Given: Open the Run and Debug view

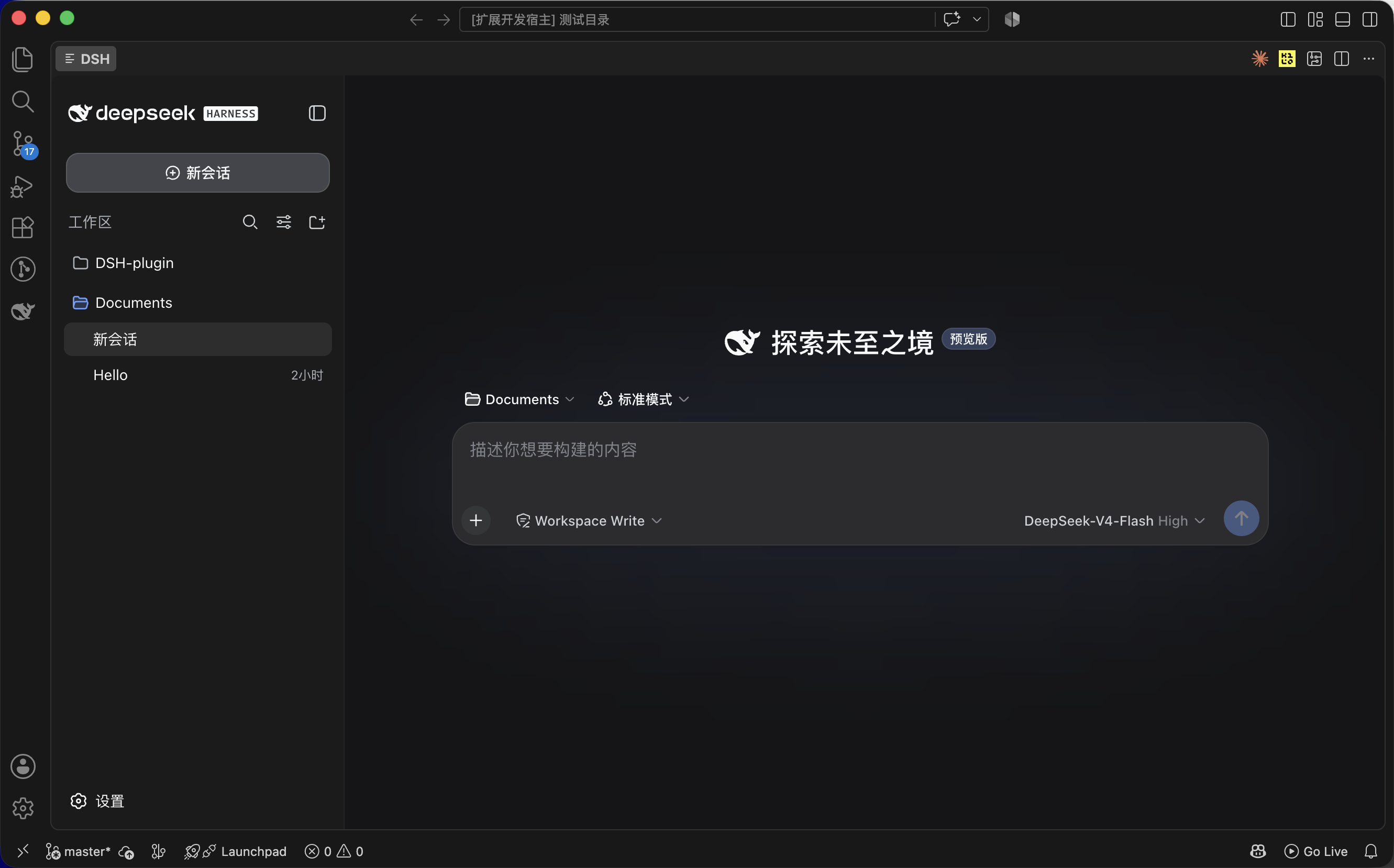Looking at the screenshot, I should pyautogui.click(x=22, y=186).
